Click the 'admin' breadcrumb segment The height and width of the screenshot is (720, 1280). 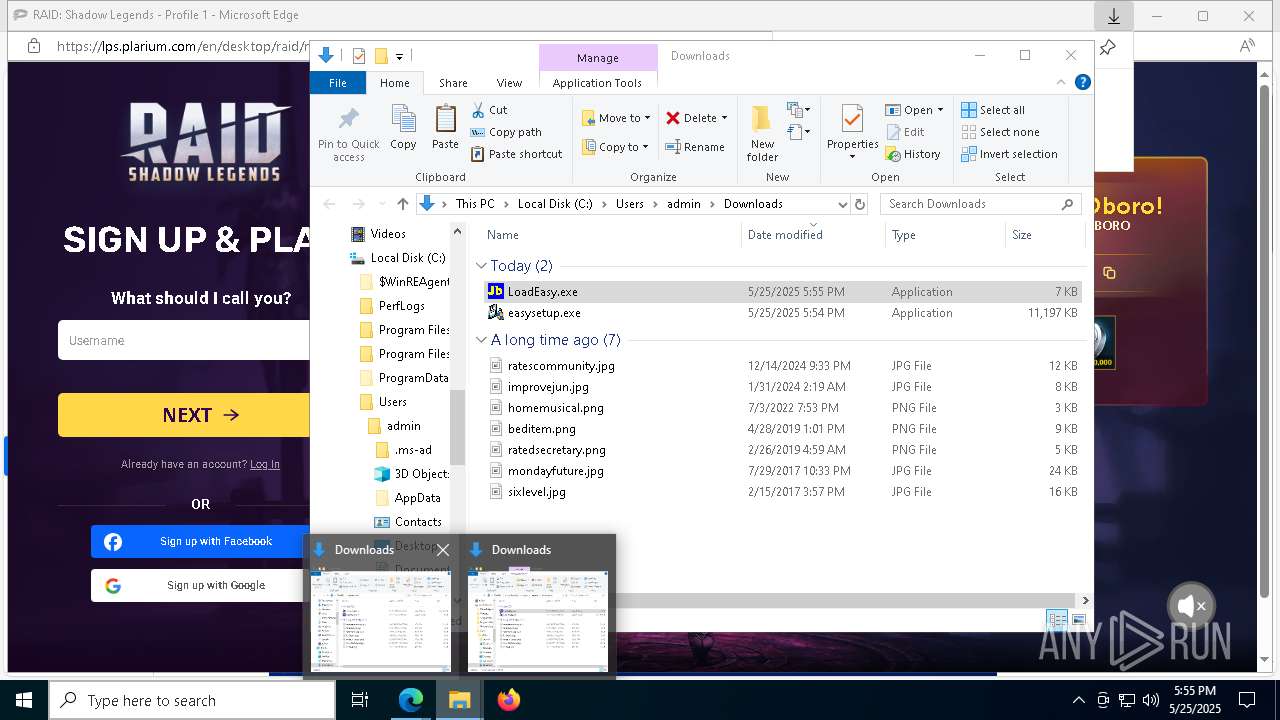684,204
